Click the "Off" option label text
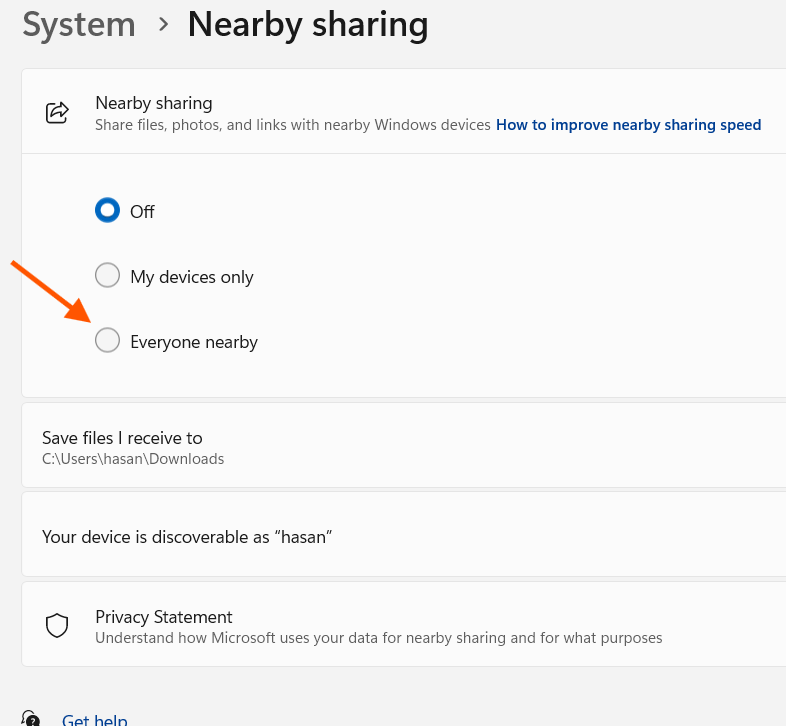This screenshot has height=726, width=786. pyautogui.click(x=142, y=212)
